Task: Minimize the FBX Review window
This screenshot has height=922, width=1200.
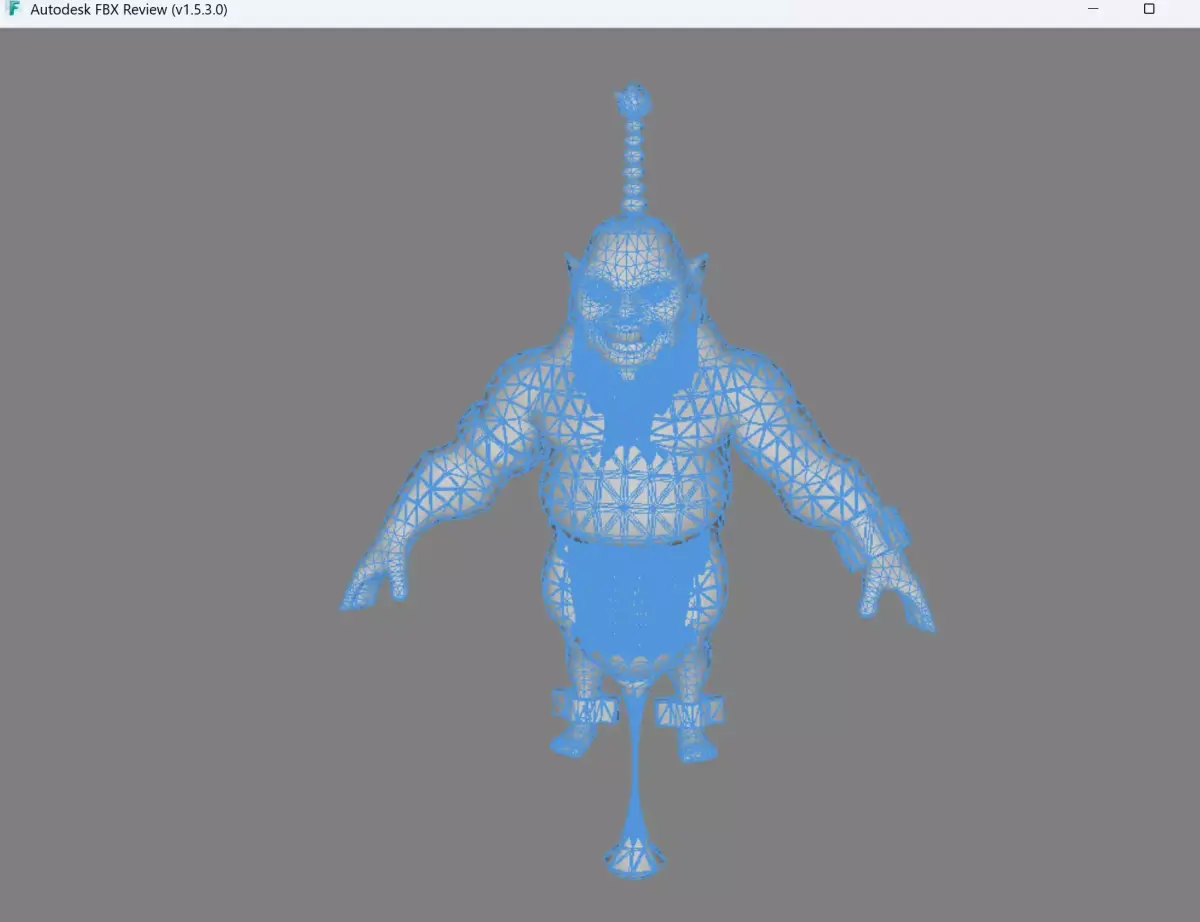Action: tap(1093, 9)
